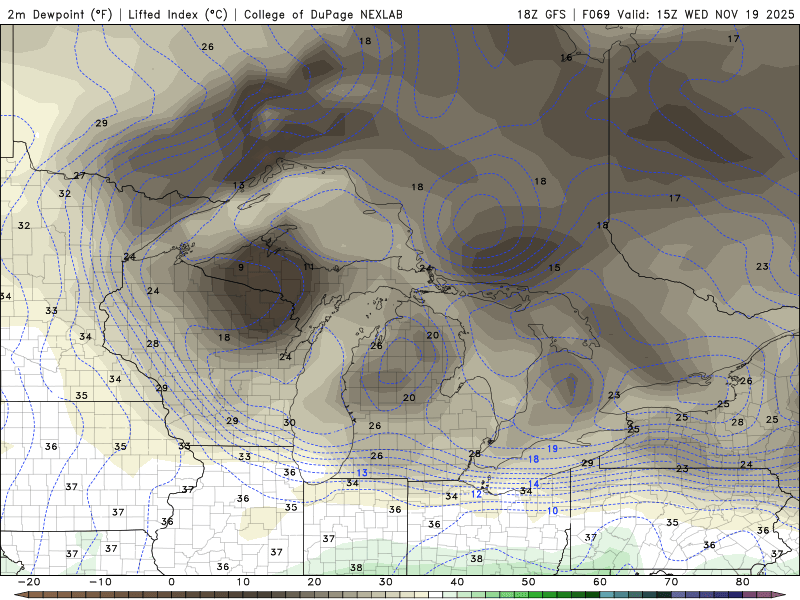Screen dimensions: 800x600
Task: Click the "30" label on the color scale
Action: [386, 582]
